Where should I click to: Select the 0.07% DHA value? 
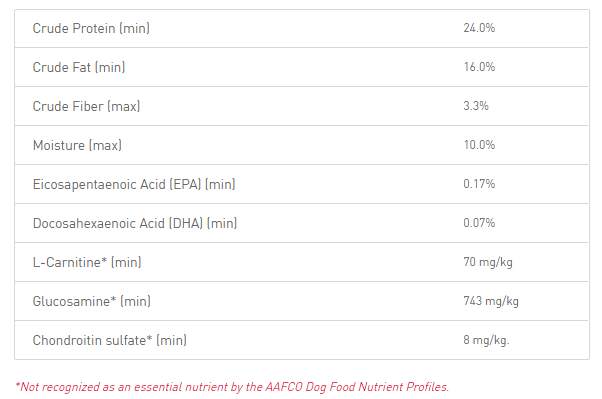[x=479, y=223]
